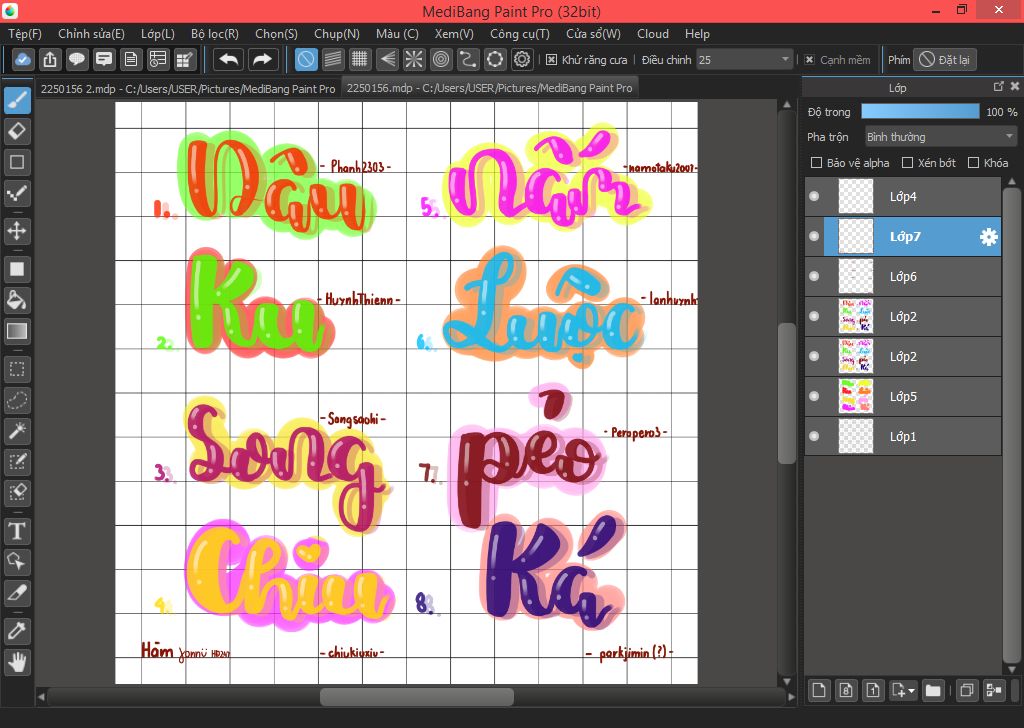Toggle Khóa checkbox
The image size is (1024, 728).
(x=973, y=163)
